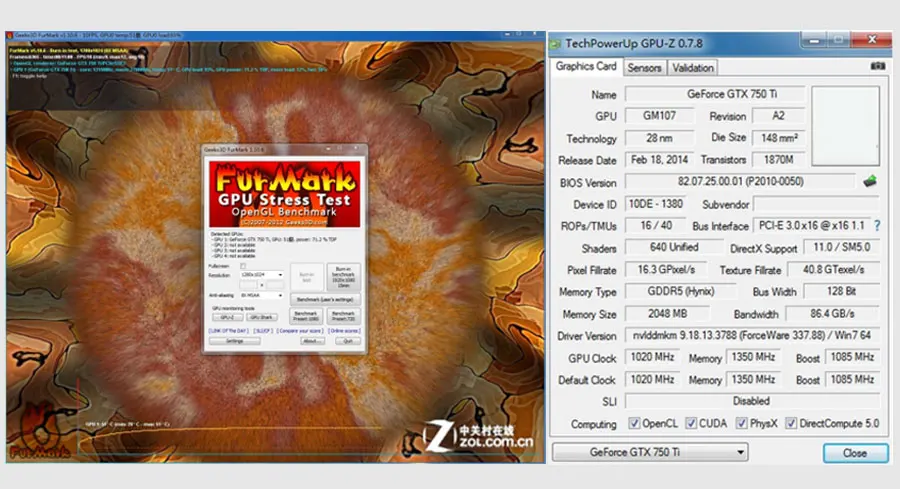Click the Bus Interface question mark icon
Screen dimensions: 900x489
coord(877,226)
